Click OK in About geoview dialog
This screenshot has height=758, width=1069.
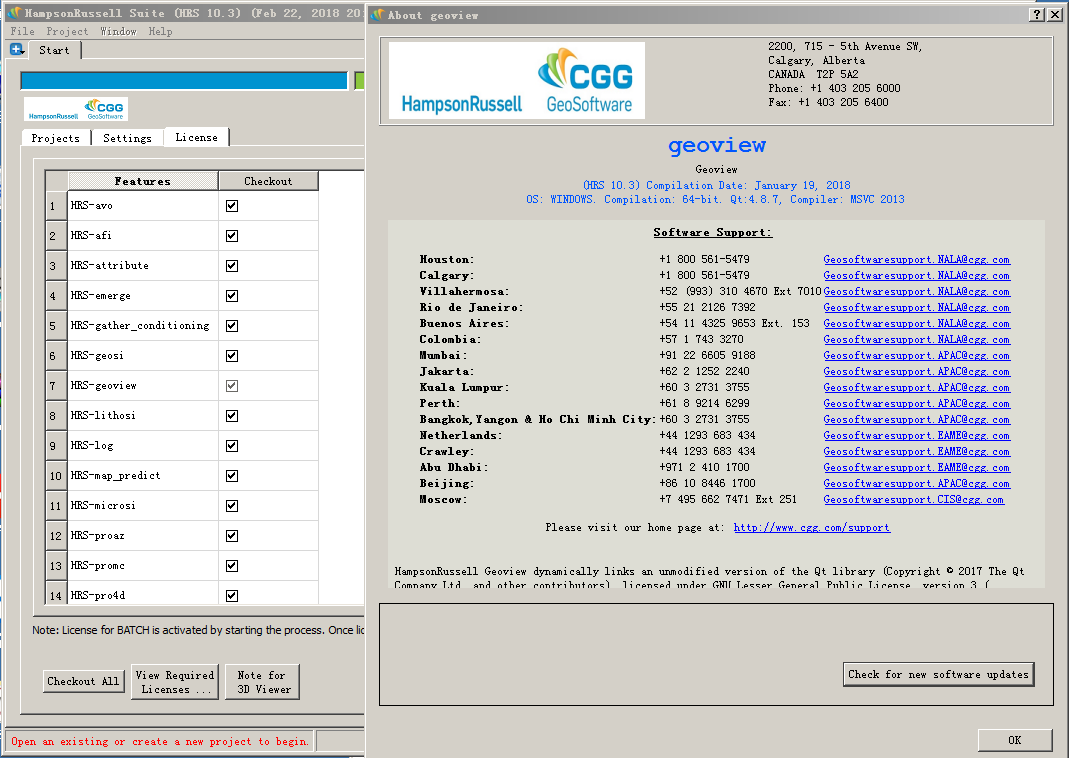click(1014, 740)
